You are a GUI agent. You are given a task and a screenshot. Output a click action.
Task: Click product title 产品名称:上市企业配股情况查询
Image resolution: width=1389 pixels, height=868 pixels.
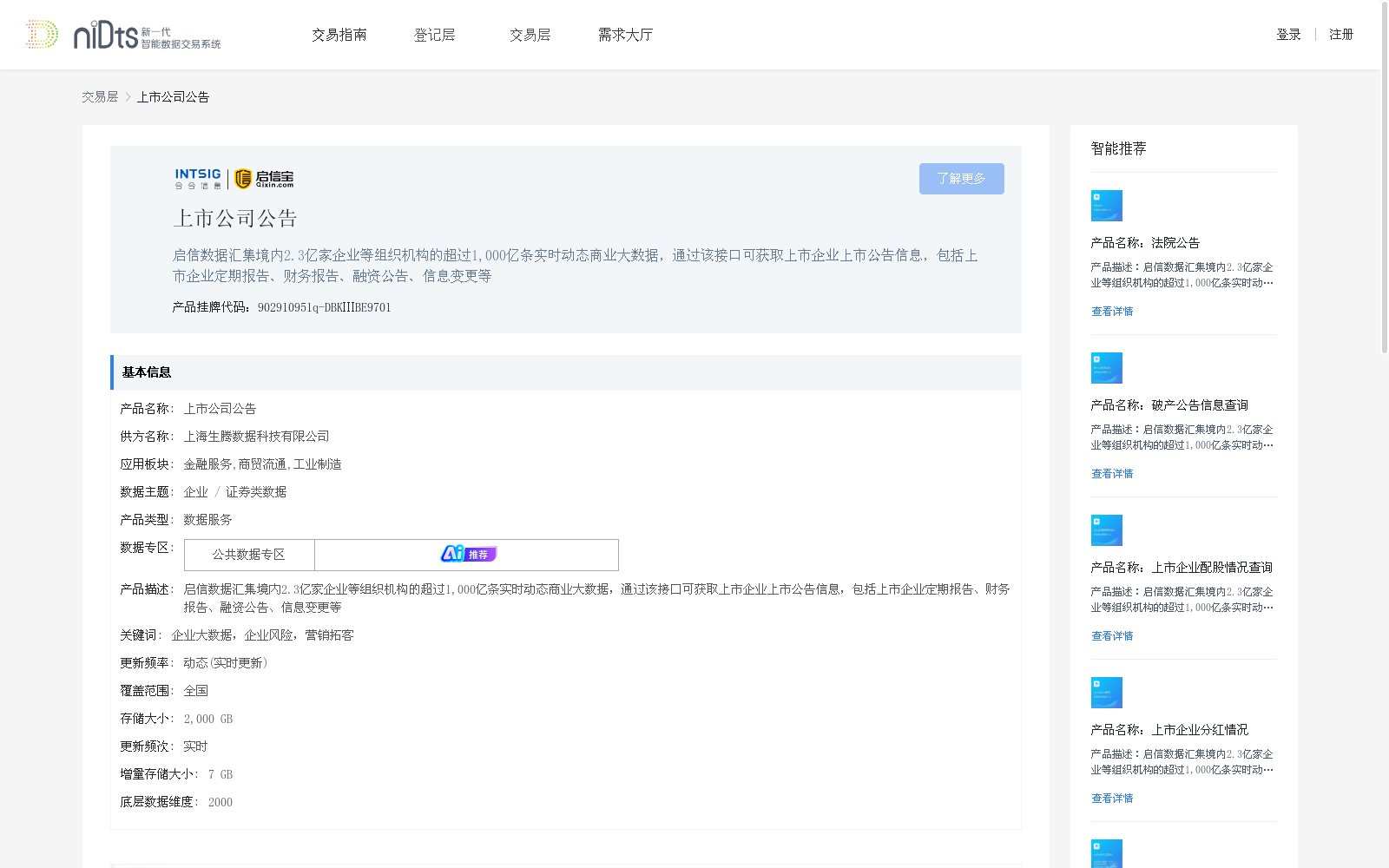[1182, 568]
